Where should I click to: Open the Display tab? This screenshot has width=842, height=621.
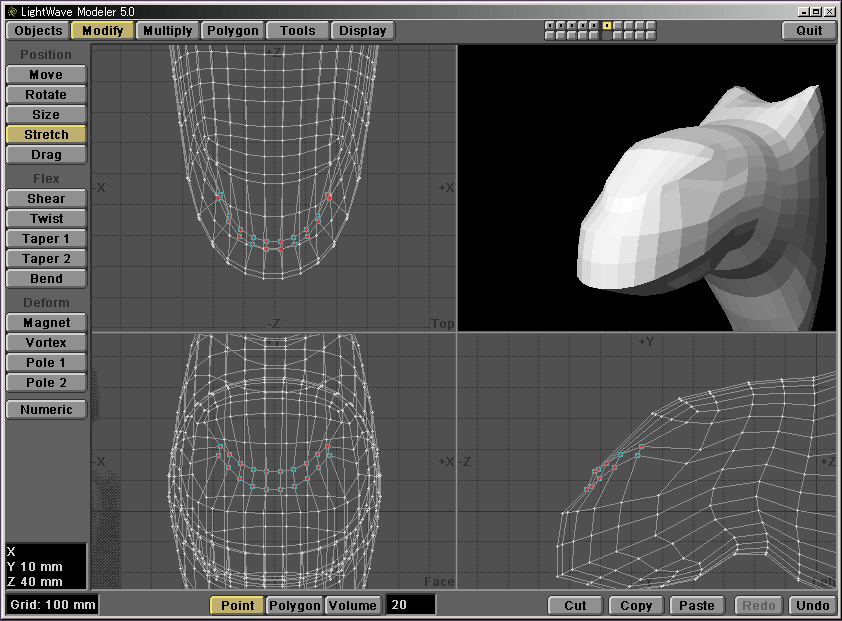pyautogui.click(x=362, y=30)
